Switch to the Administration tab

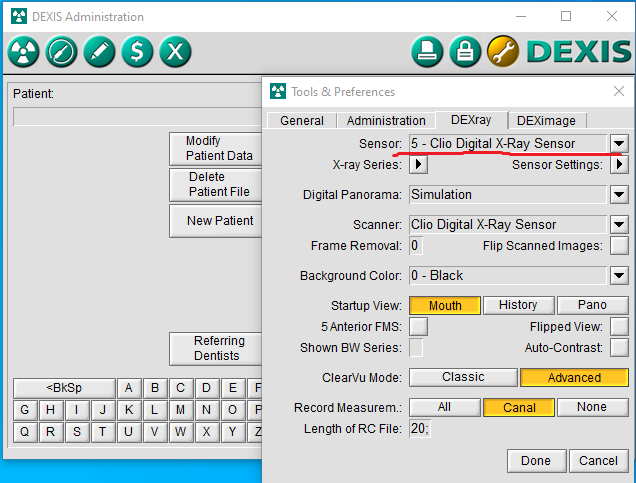(386, 120)
